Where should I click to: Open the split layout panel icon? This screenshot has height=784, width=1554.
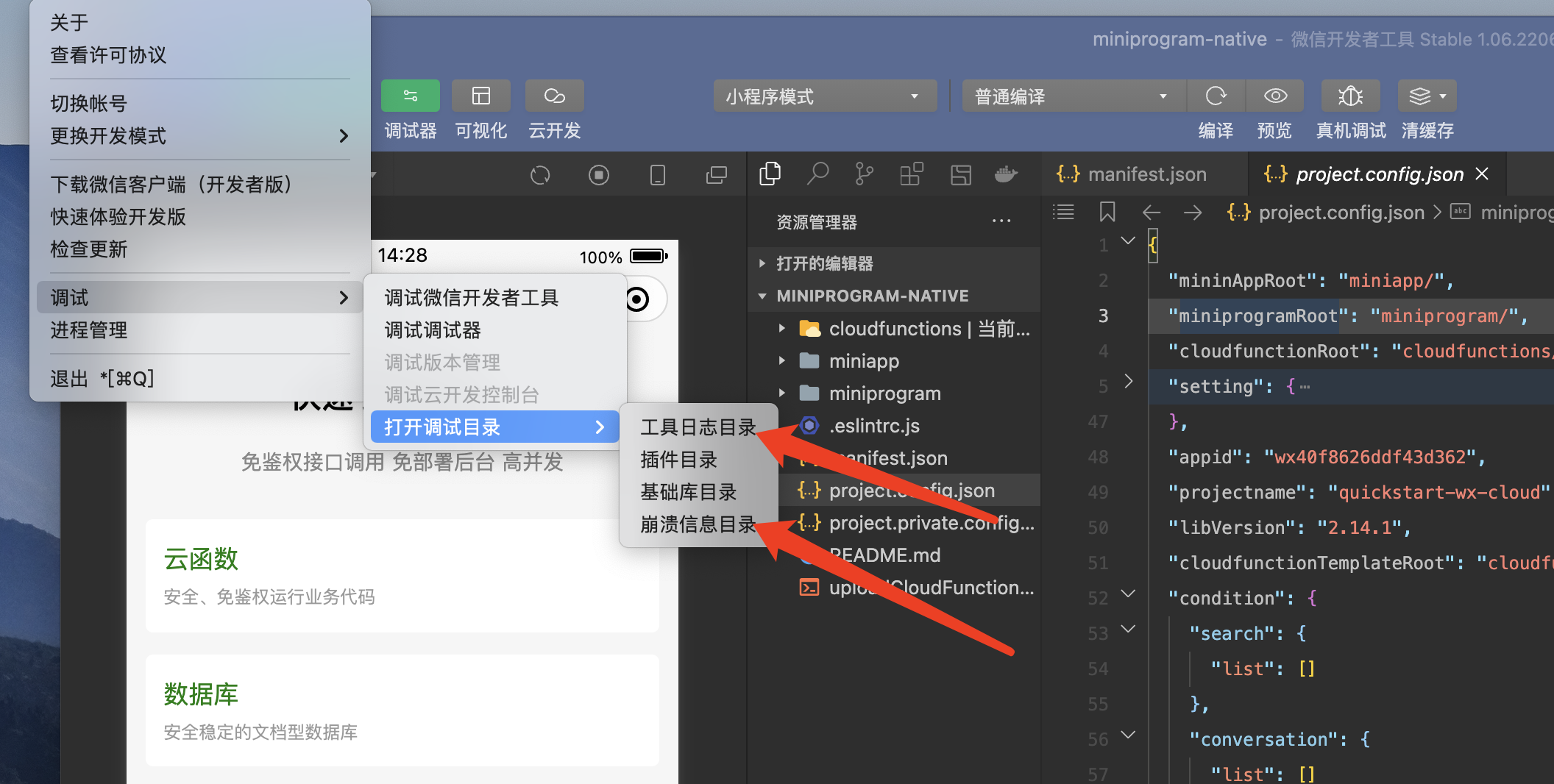click(960, 174)
